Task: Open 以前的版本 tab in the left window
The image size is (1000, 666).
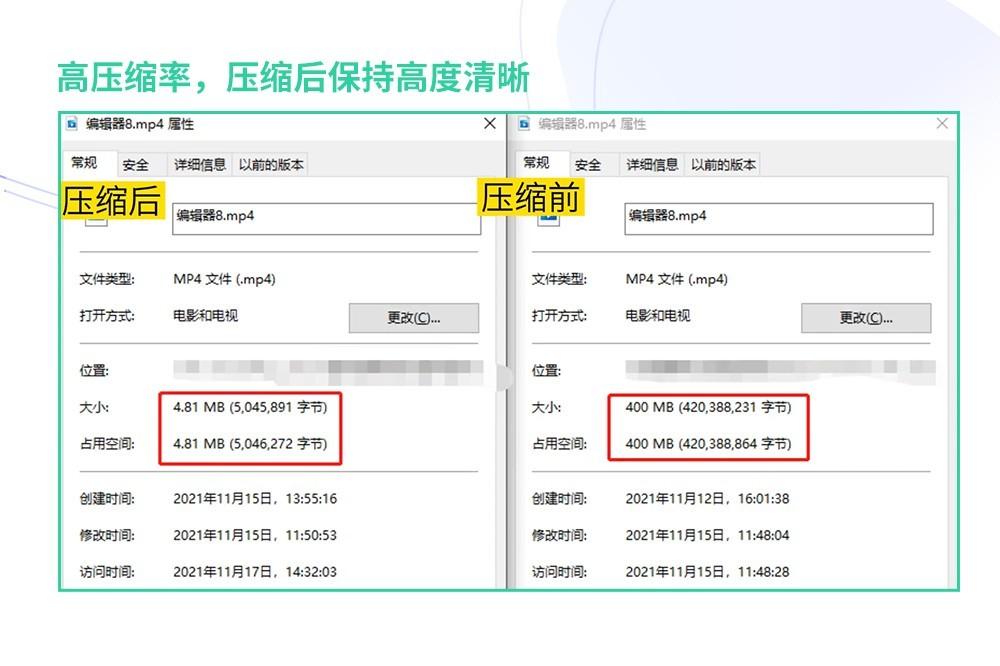Action: point(271,165)
